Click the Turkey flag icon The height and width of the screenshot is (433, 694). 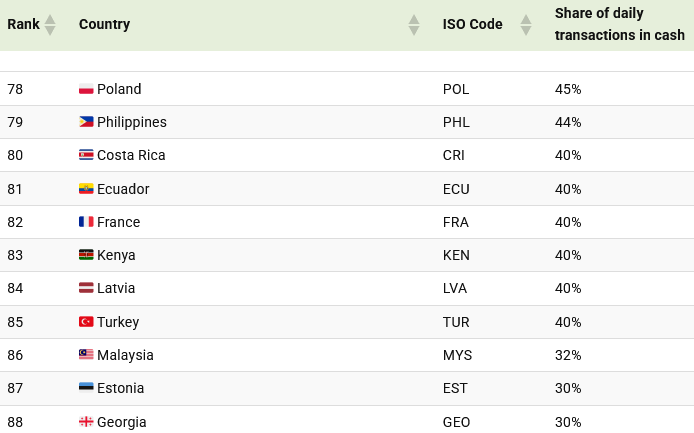pos(86,322)
